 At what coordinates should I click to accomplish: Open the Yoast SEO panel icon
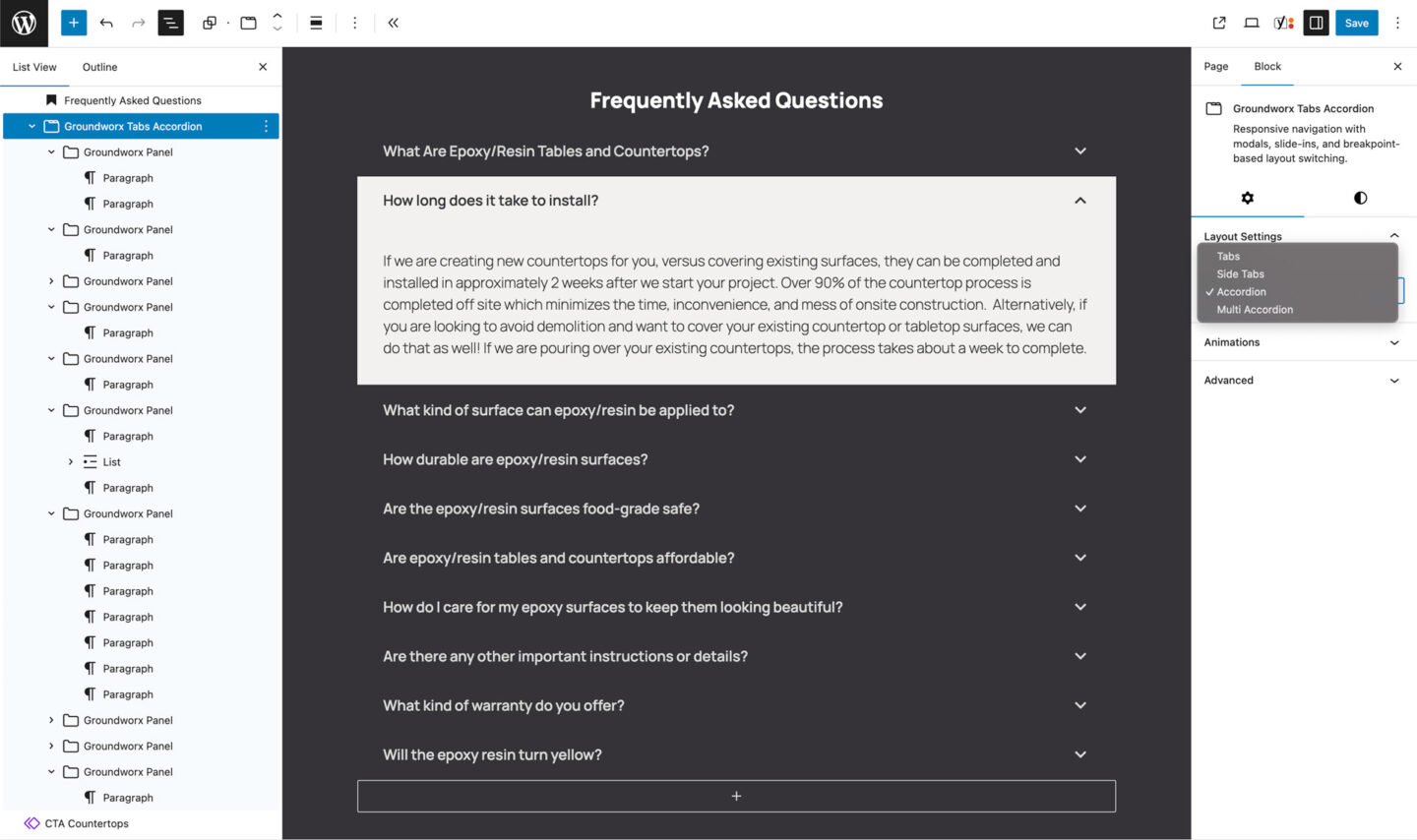[x=1283, y=23]
